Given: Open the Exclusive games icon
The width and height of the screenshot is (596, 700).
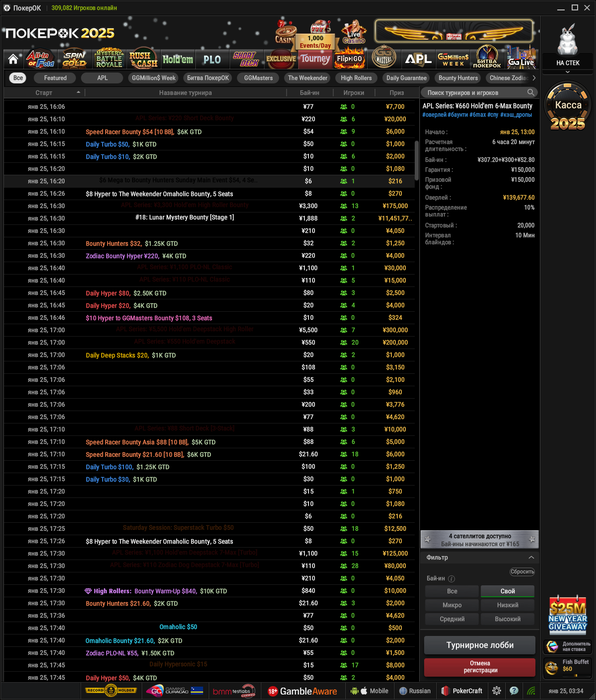Looking at the screenshot, I should click(x=281, y=59).
